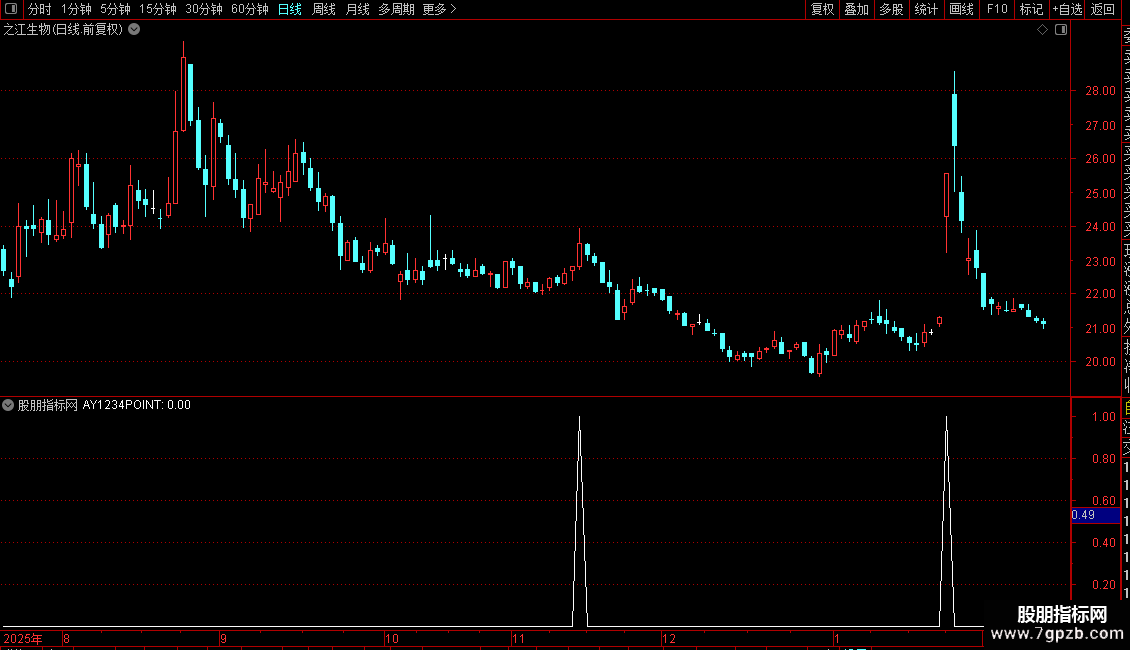
Task: Click the 之江生物(日线.前复权) chart title
Action: [x=63, y=30]
